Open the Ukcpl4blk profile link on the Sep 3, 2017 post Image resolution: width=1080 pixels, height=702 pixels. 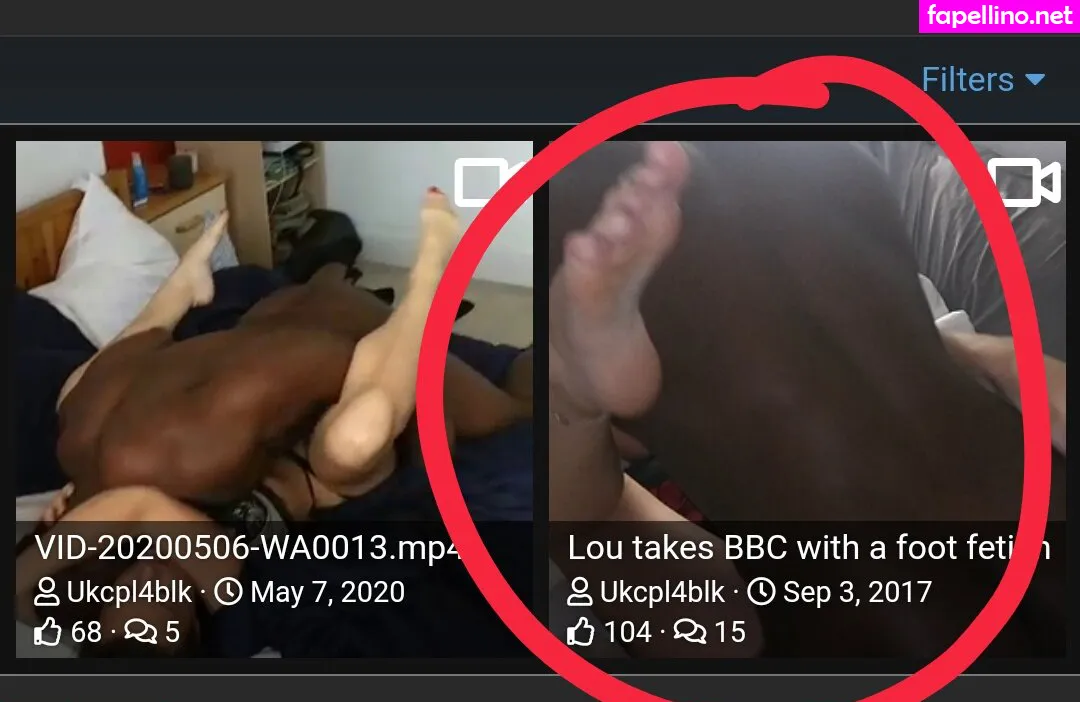[x=662, y=592]
